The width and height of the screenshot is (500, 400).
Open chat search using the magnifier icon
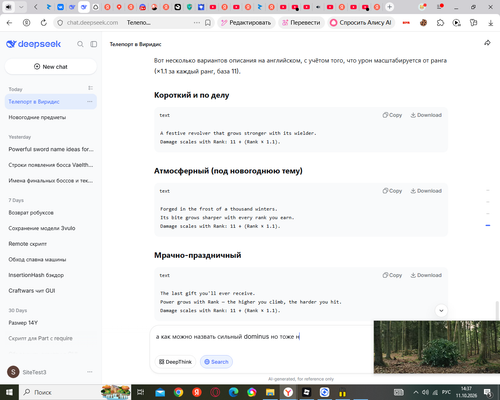pos(80,44)
